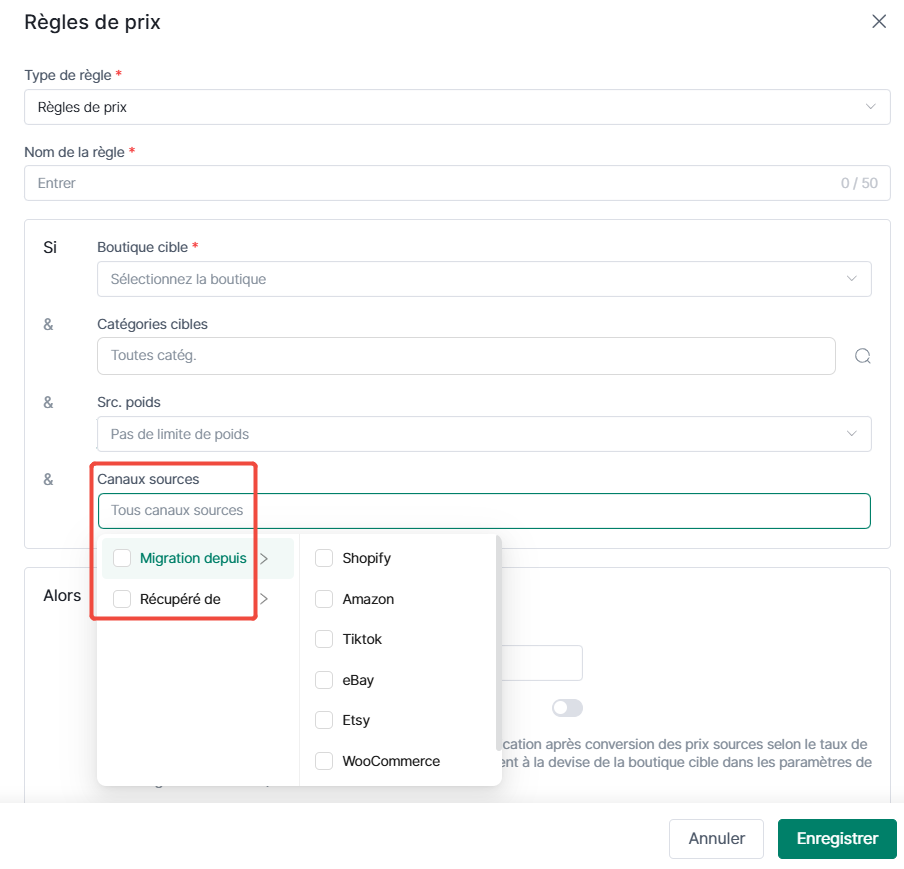Screen dimensions: 904x869
Task: Open the Boutique cible store dropdown
Action: tap(484, 279)
